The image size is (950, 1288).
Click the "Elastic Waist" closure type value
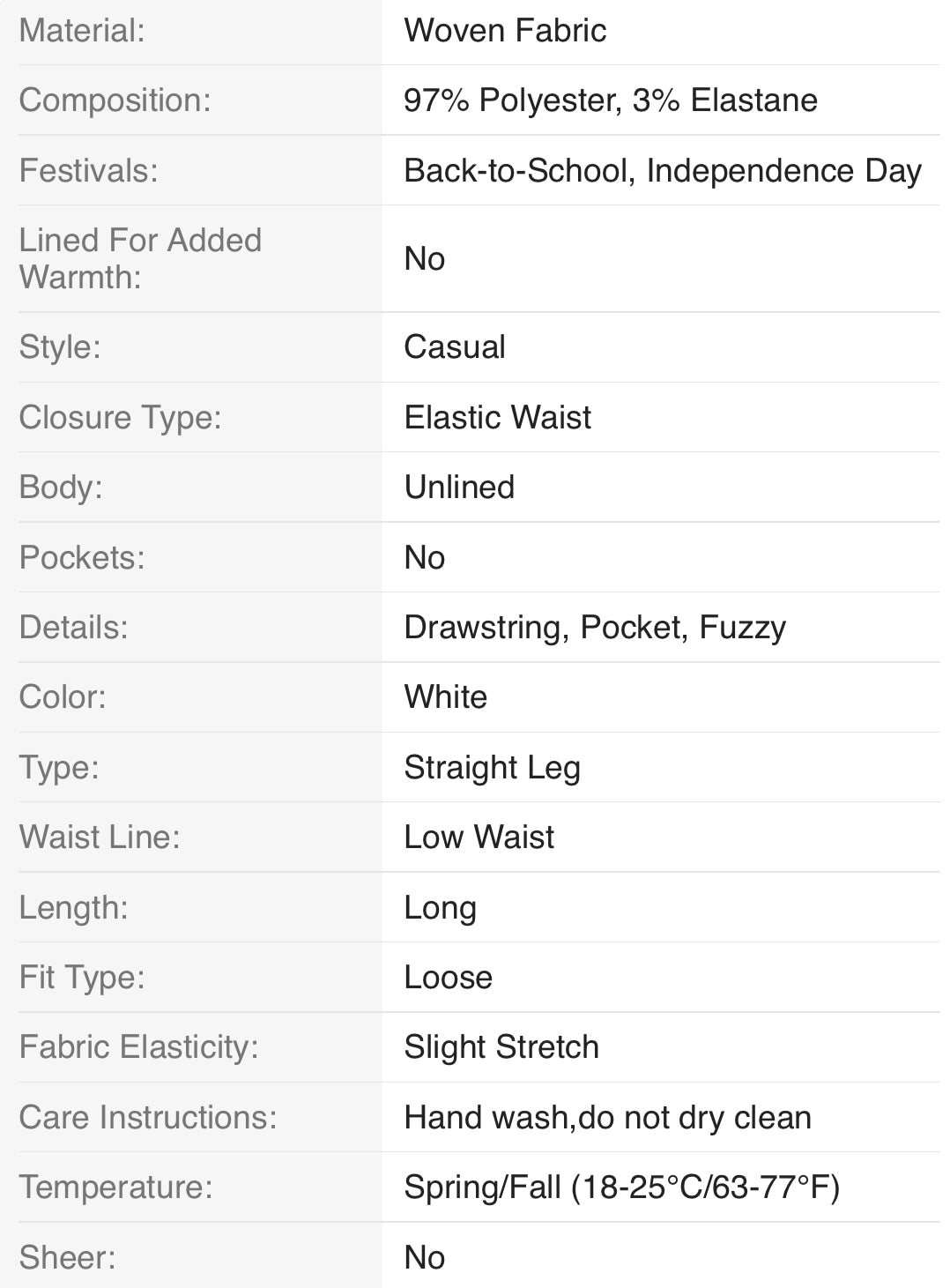point(497,417)
